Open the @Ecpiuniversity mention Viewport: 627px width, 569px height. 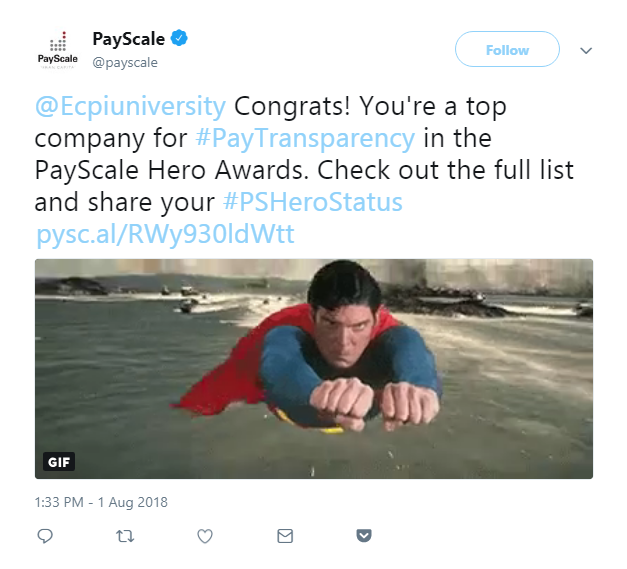pos(131,106)
